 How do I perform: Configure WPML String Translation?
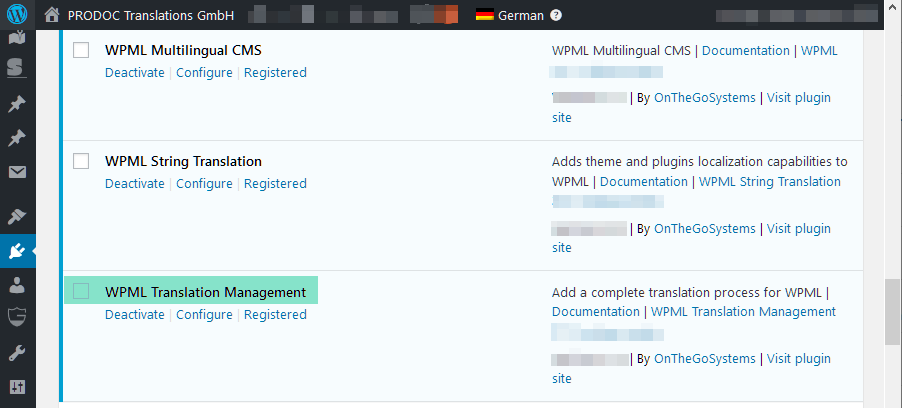point(204,184)
